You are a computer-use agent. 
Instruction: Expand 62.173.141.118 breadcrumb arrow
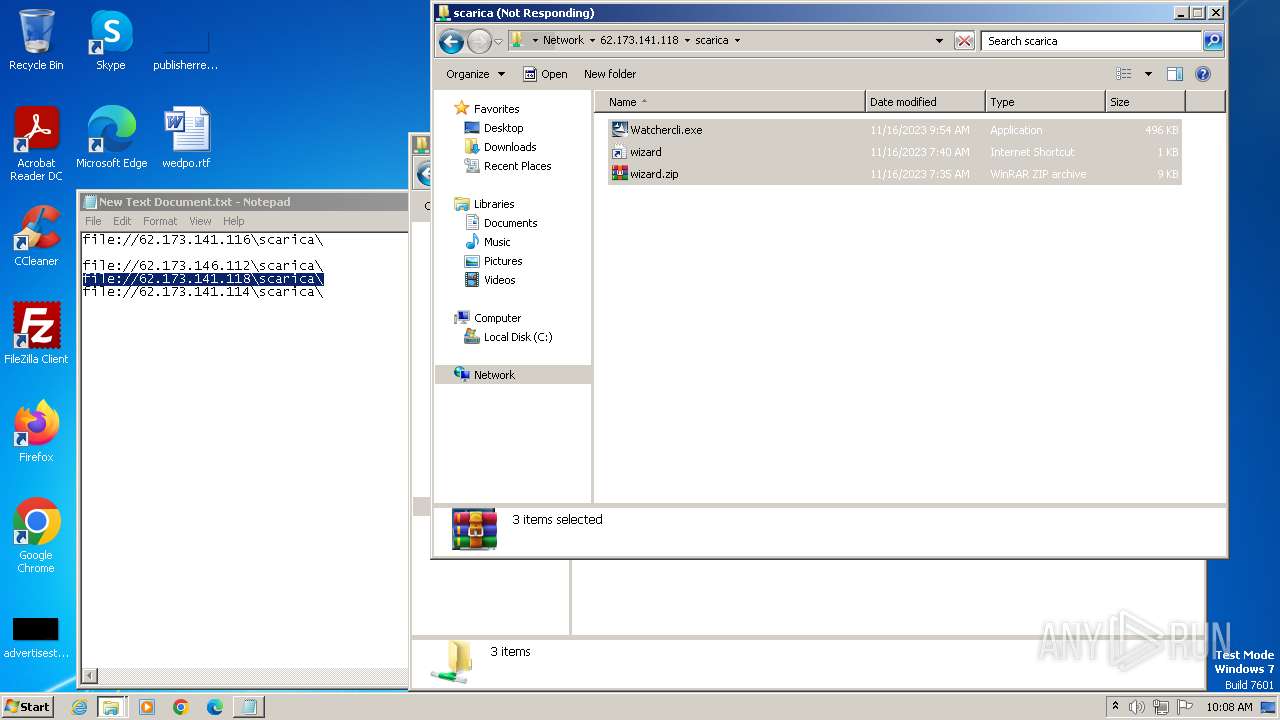686,41
